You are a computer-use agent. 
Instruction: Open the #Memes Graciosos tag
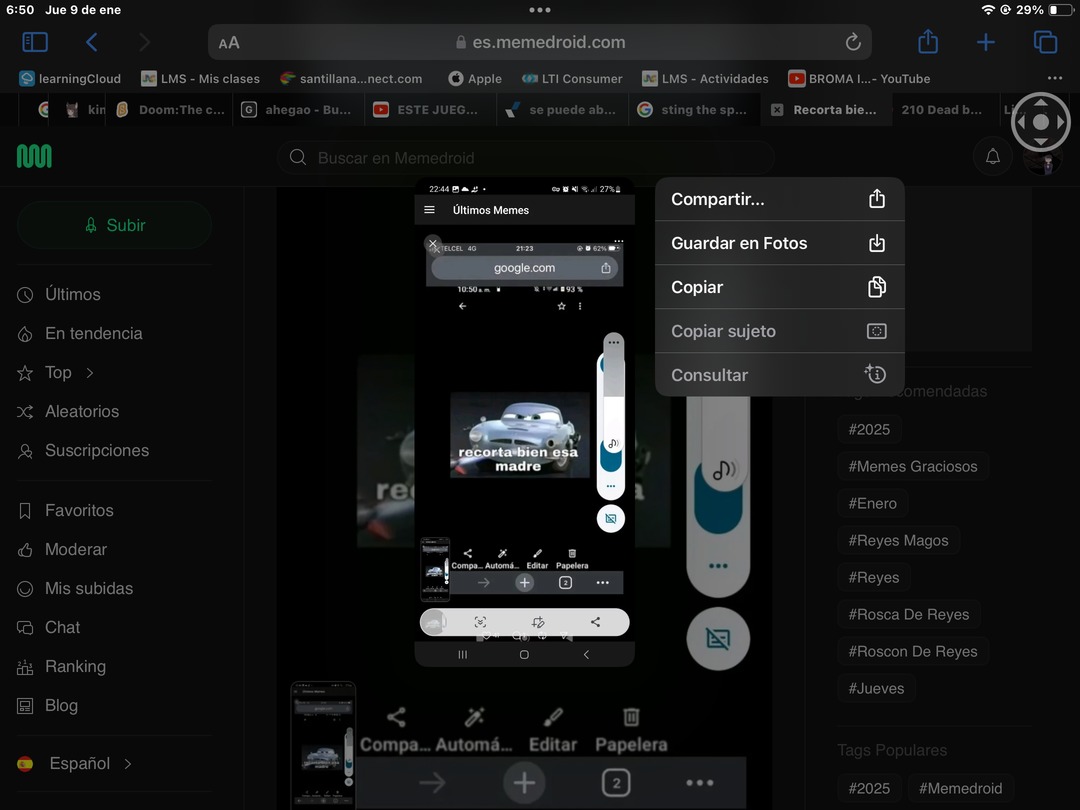(913, 466)
